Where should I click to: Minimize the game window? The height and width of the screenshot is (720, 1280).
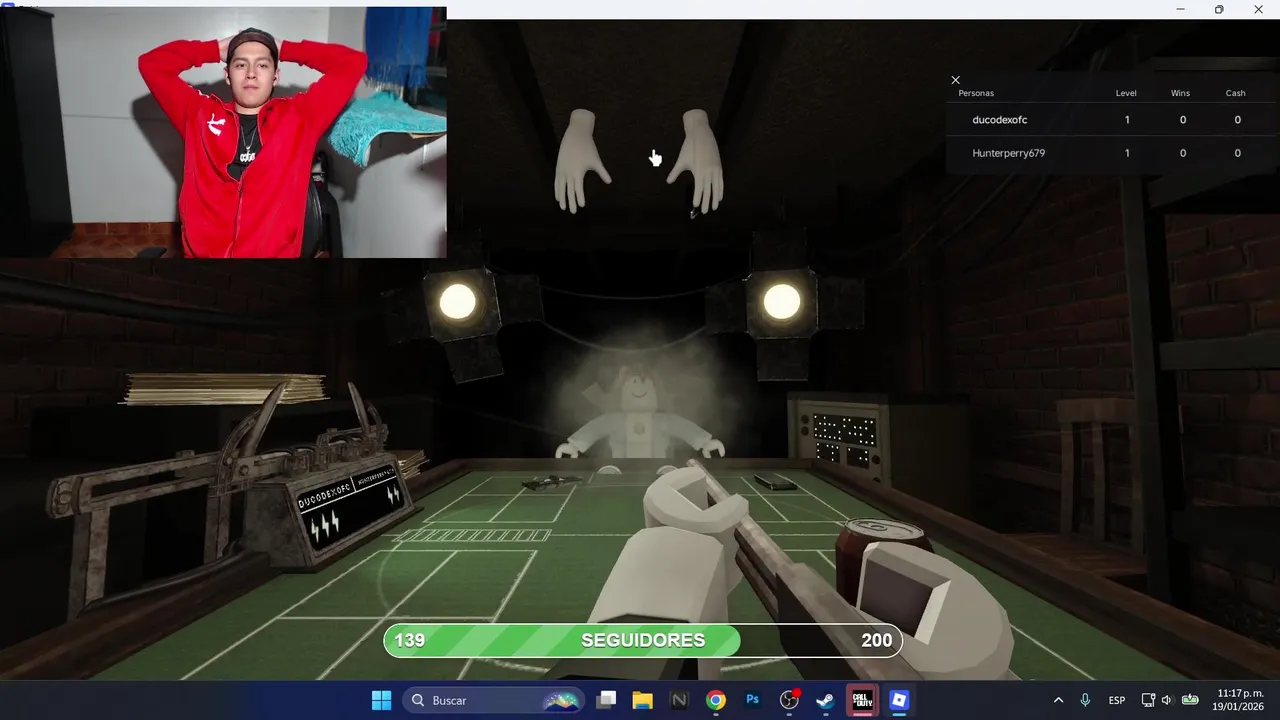coord(1181,9)
